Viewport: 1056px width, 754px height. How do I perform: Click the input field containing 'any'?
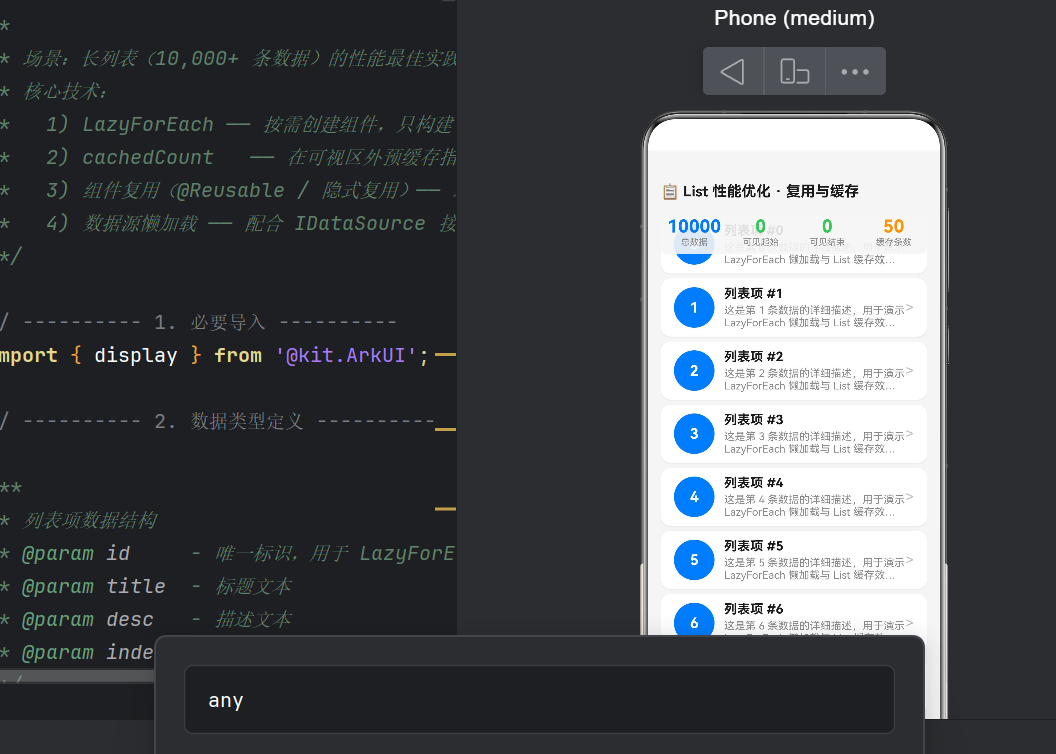539,699
